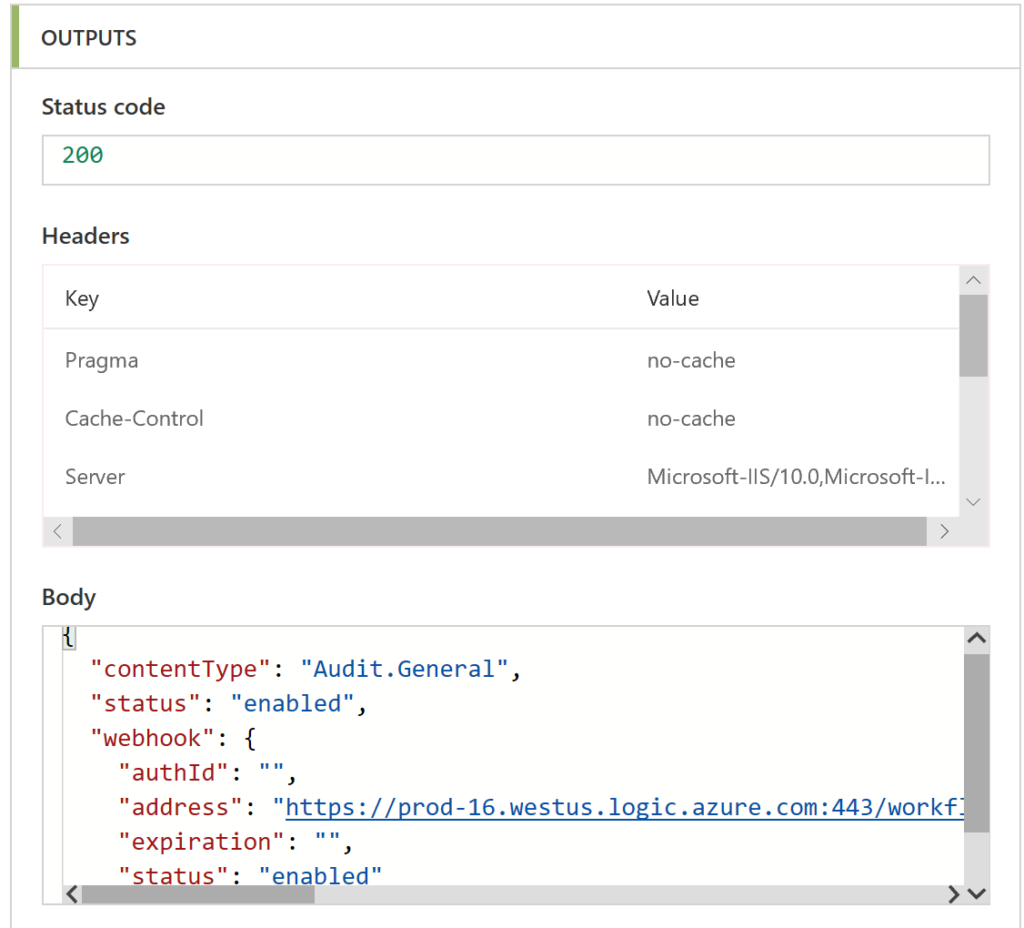Click the Body panel scroll left arrow
Image resolution: width=1024 pixels, height=928 pixels.
click(69, 893)
